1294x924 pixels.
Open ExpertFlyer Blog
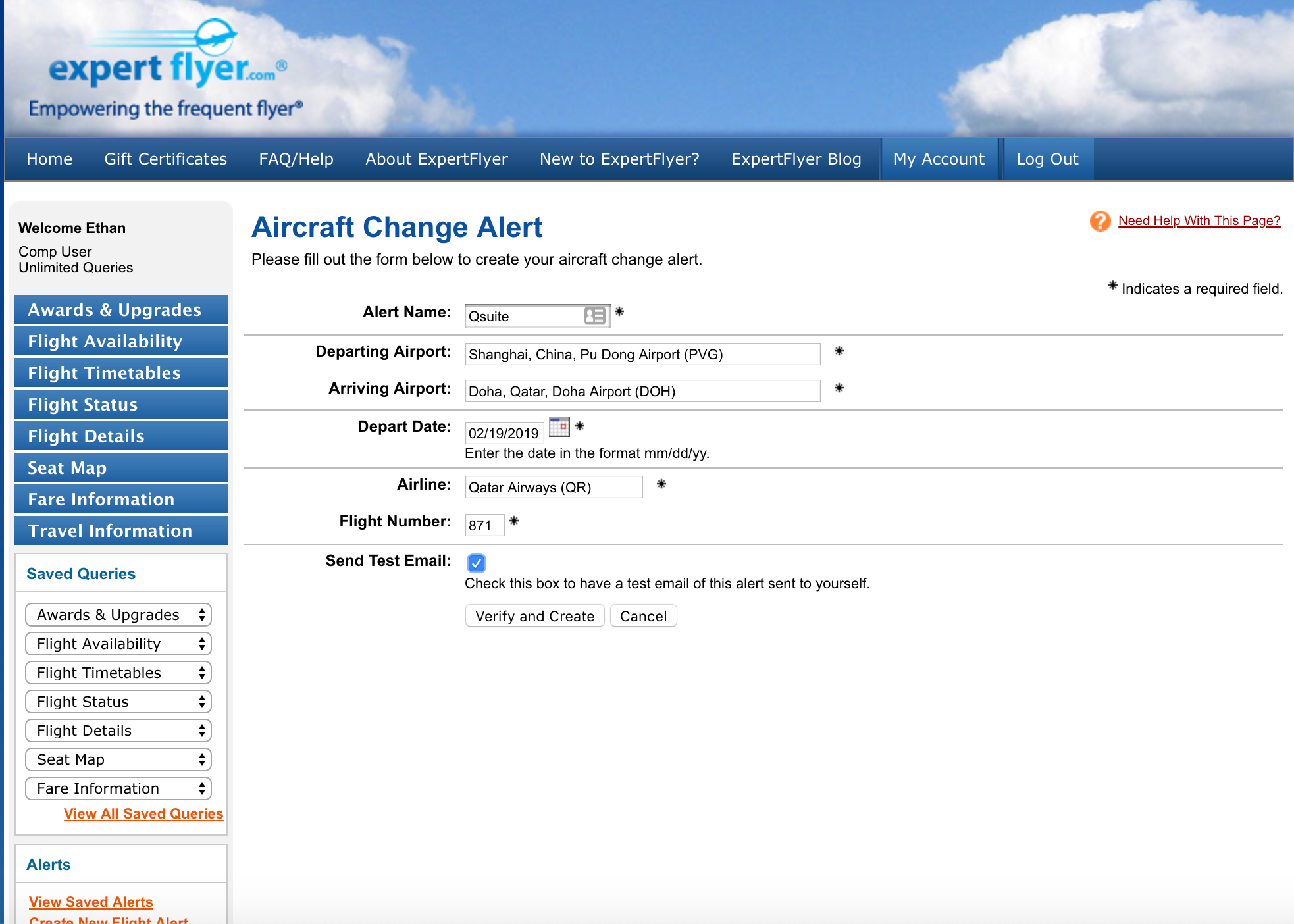coord(796,159)
